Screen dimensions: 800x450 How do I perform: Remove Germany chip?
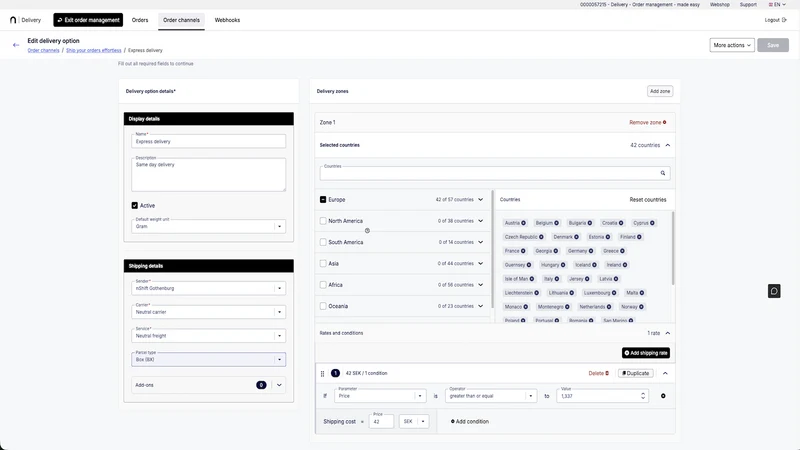591,251
